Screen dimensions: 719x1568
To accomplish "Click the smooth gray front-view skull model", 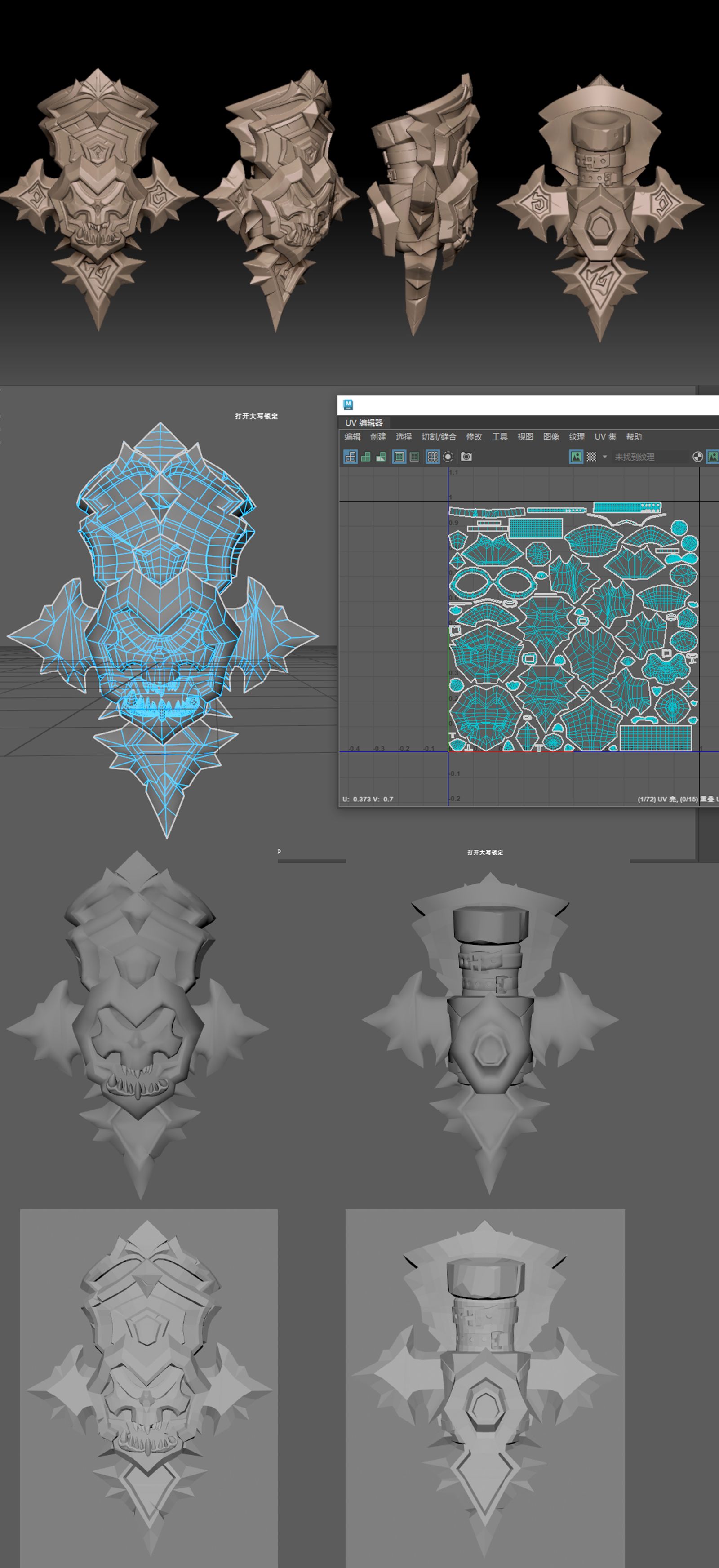I will pyautogui.click(x=138, y=1025).
